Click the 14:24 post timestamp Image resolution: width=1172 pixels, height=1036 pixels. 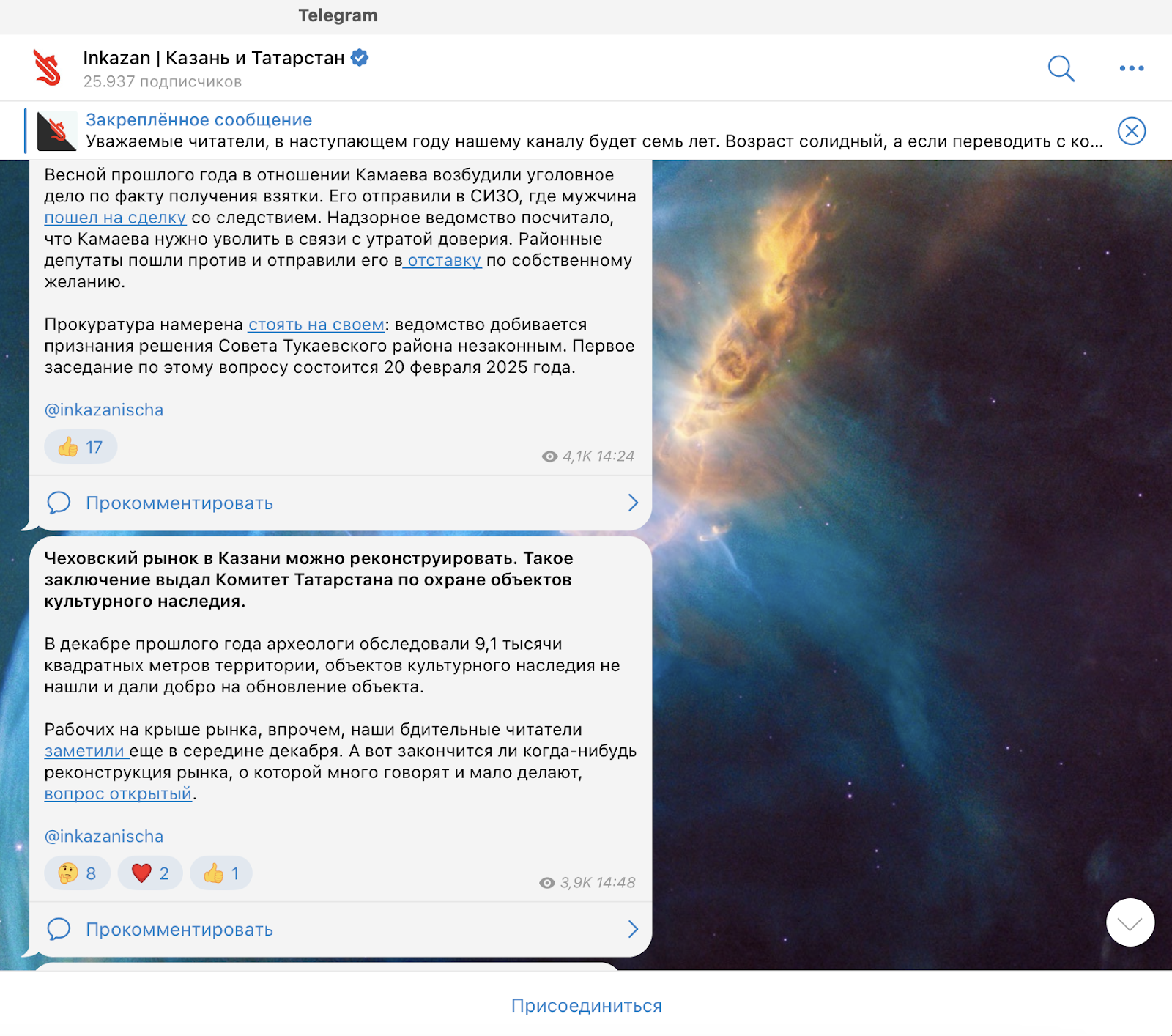(615, 456)
